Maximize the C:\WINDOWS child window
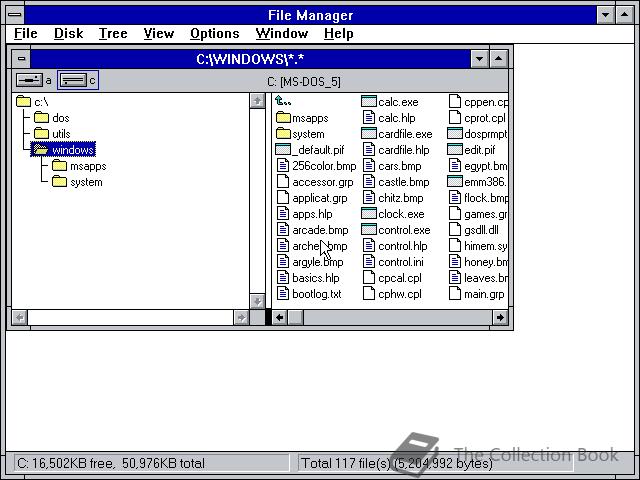This screenshot has height=480, width=640. coord(498,59)
